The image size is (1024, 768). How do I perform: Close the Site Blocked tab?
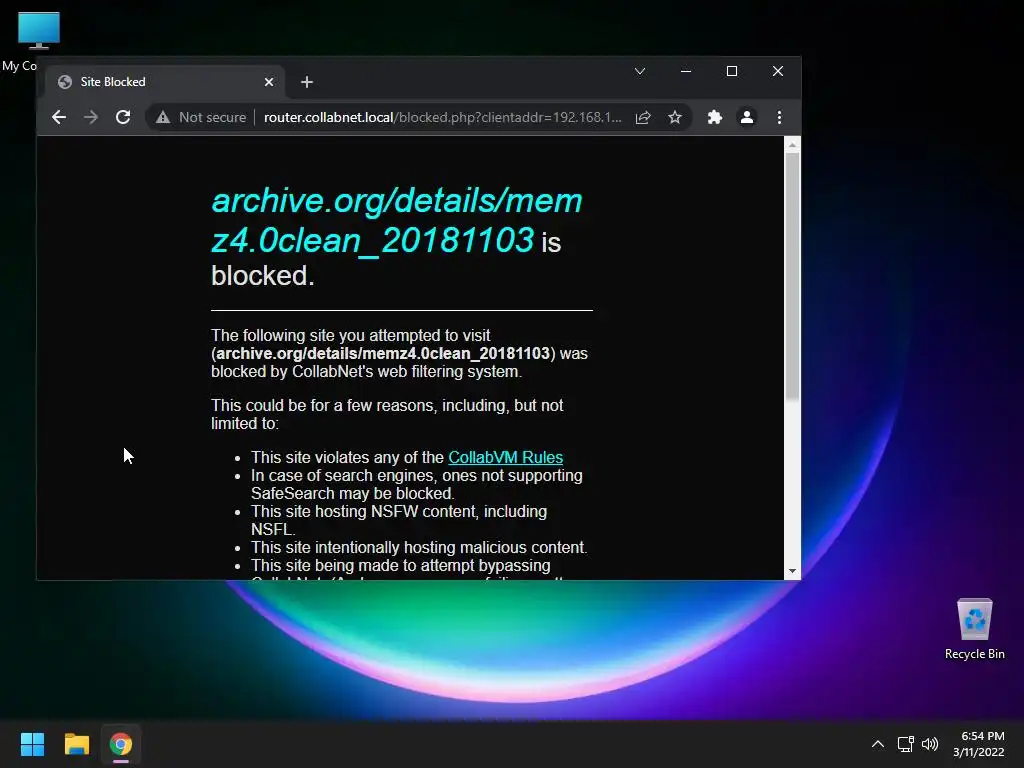pos(269,82)
